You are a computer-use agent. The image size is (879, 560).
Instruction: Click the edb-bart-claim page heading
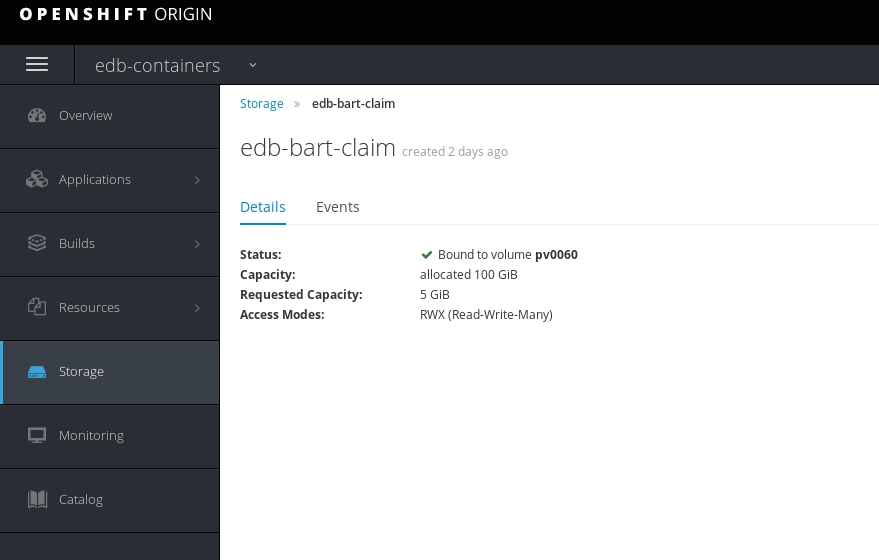point(318,148)
